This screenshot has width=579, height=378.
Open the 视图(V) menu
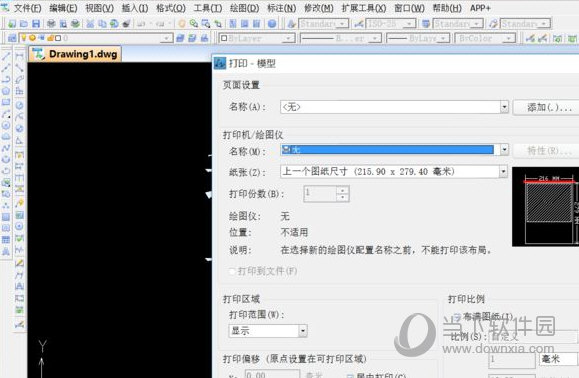tap(99, 8)
